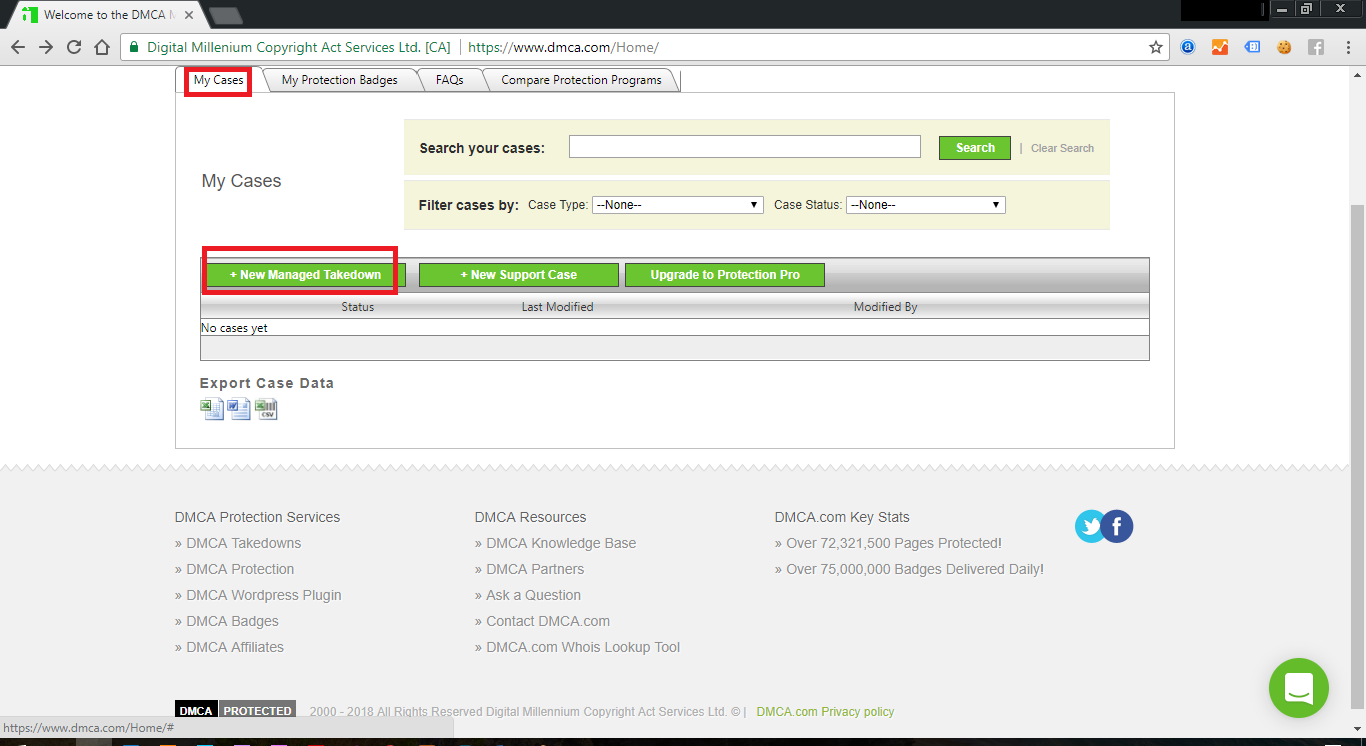Open the Case Type dropdown
Image resolution: width=1366 pixels, height=746 pixels.
coord(677,204)
